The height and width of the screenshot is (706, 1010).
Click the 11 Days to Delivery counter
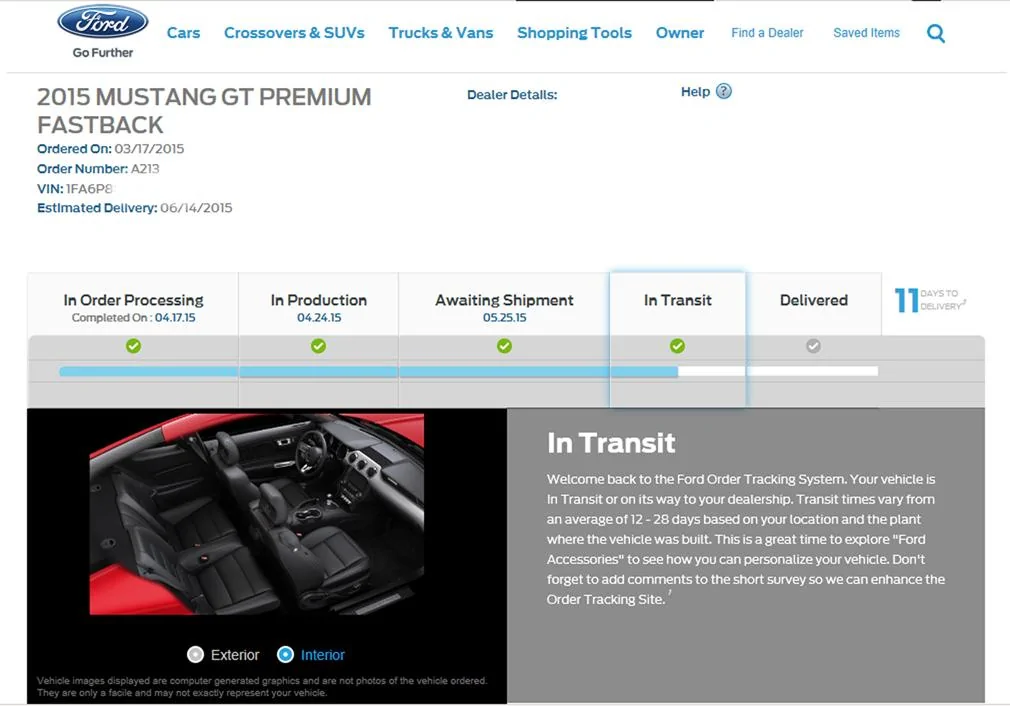coord(930,300)
